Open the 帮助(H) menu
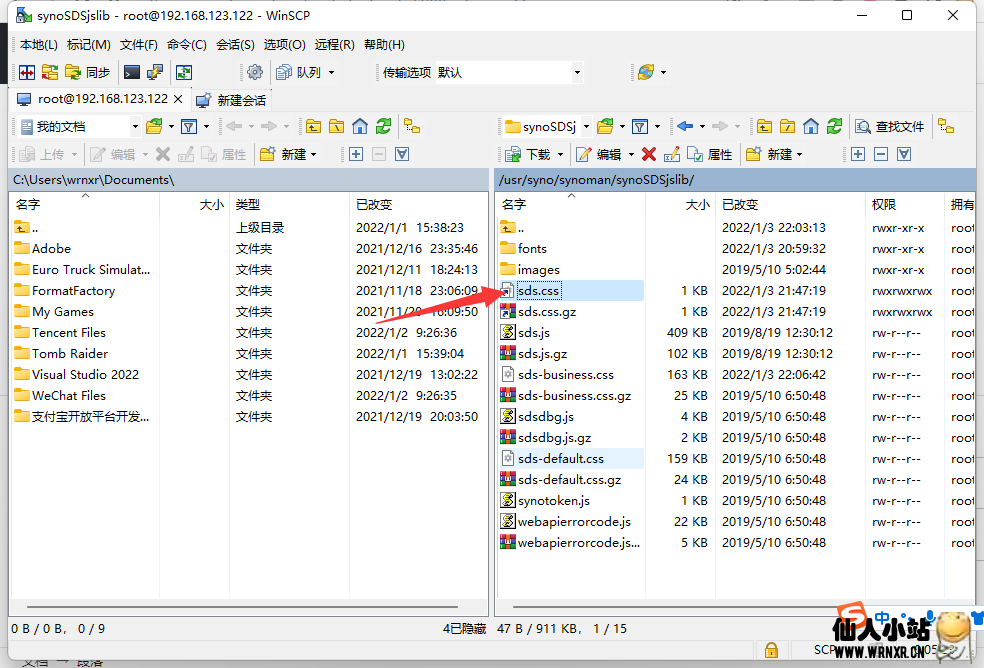The image size is (984, 668). click(384, 45)
